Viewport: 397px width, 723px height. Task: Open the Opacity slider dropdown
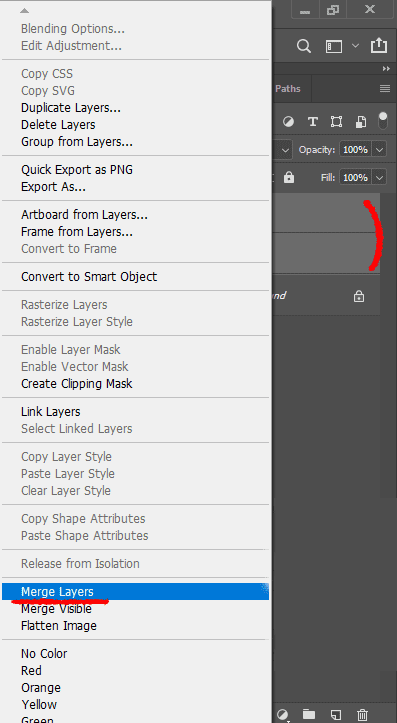coord(379,149)
